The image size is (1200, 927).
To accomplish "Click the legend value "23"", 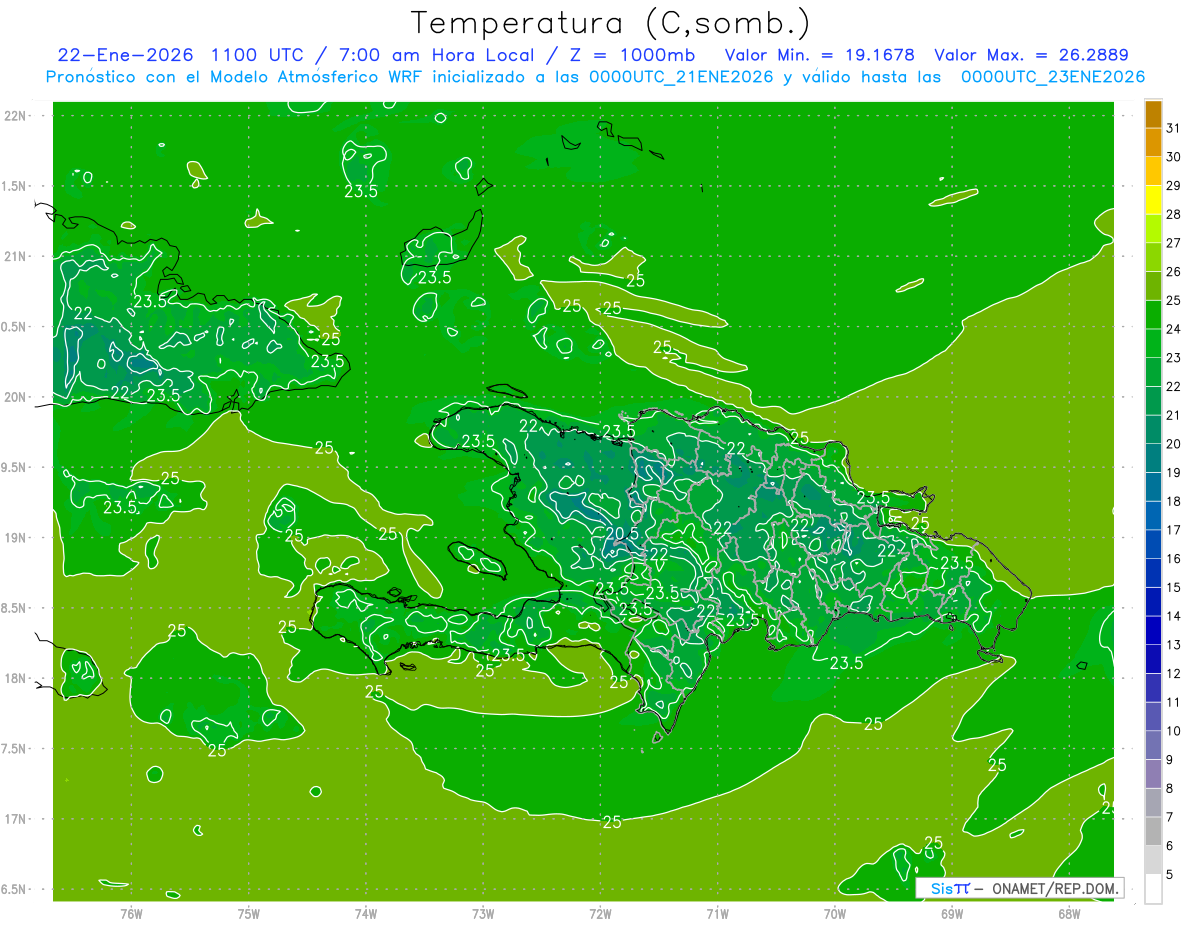I will [1174, 358].
